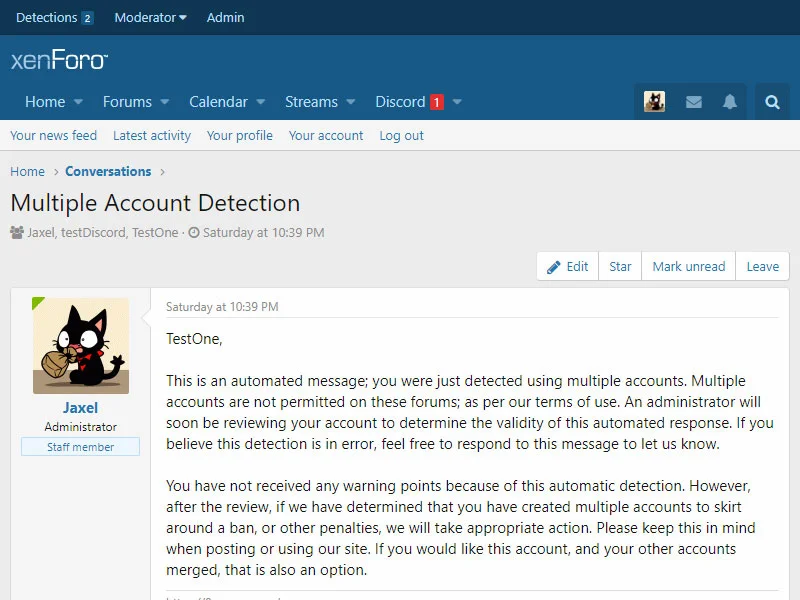This screenshot has height=600, width=800.
Task: Expand the Forums menu arrow
Action: (x=165, y=102)
